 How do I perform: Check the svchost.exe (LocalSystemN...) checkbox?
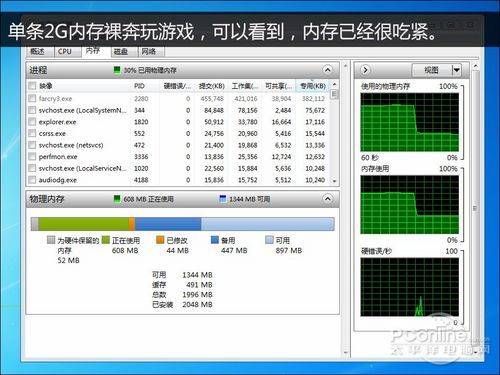[x=32, y=110]
